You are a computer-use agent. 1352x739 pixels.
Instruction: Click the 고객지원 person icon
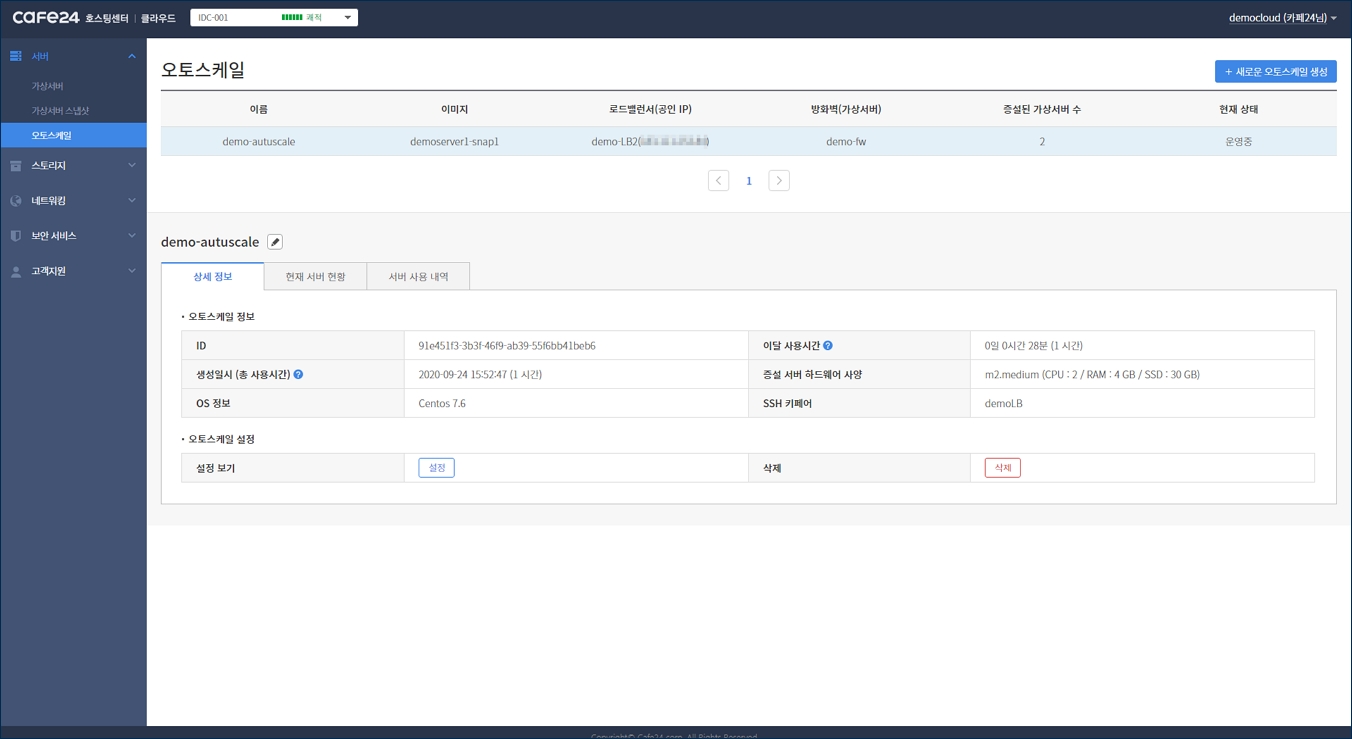click(x=16, y=271)
